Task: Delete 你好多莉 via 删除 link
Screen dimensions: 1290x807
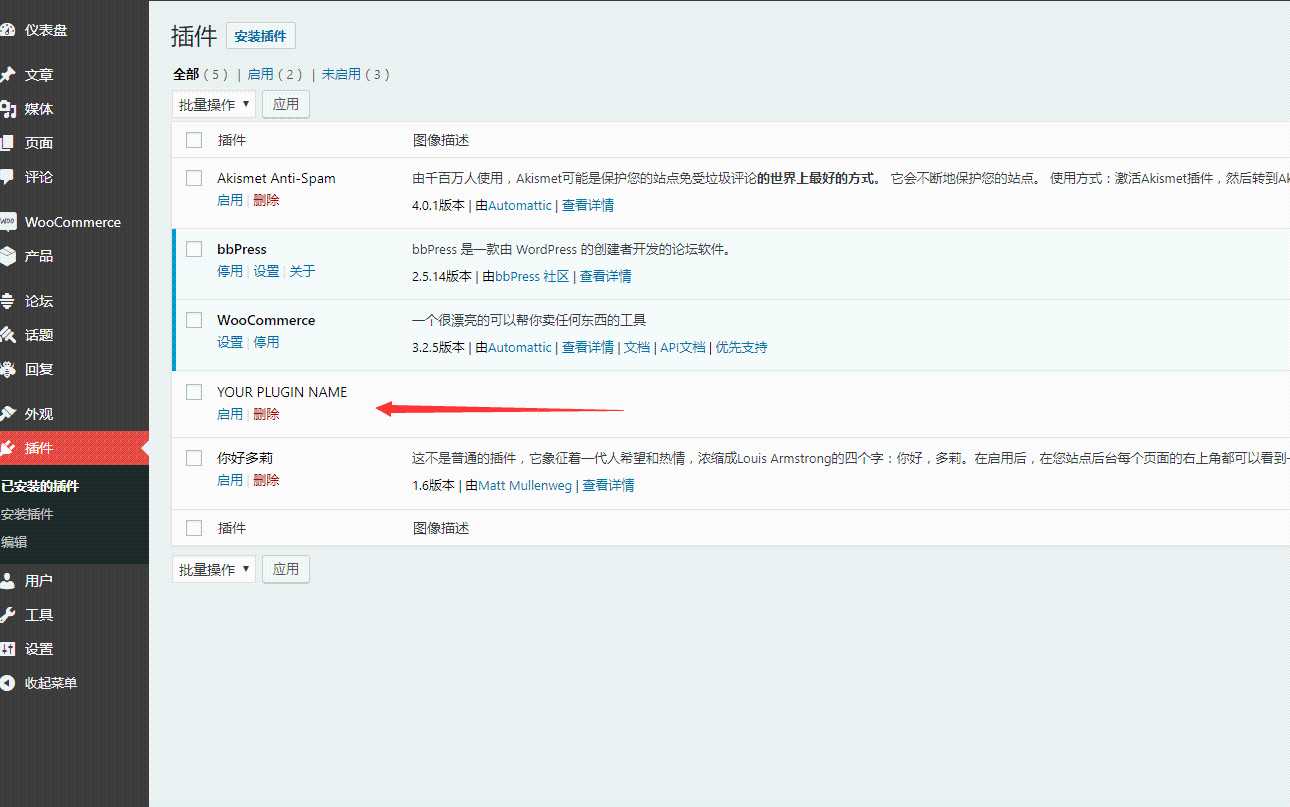Action: pos(266,480)
